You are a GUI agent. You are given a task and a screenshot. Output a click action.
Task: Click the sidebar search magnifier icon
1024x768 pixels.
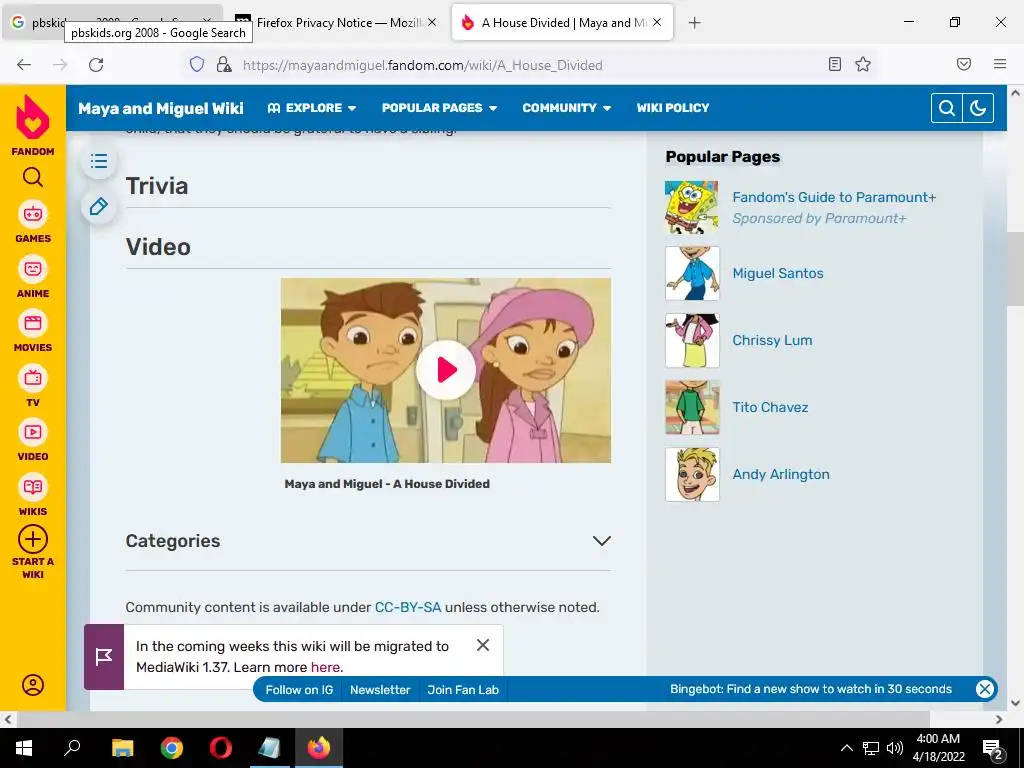tap(33, 177)
